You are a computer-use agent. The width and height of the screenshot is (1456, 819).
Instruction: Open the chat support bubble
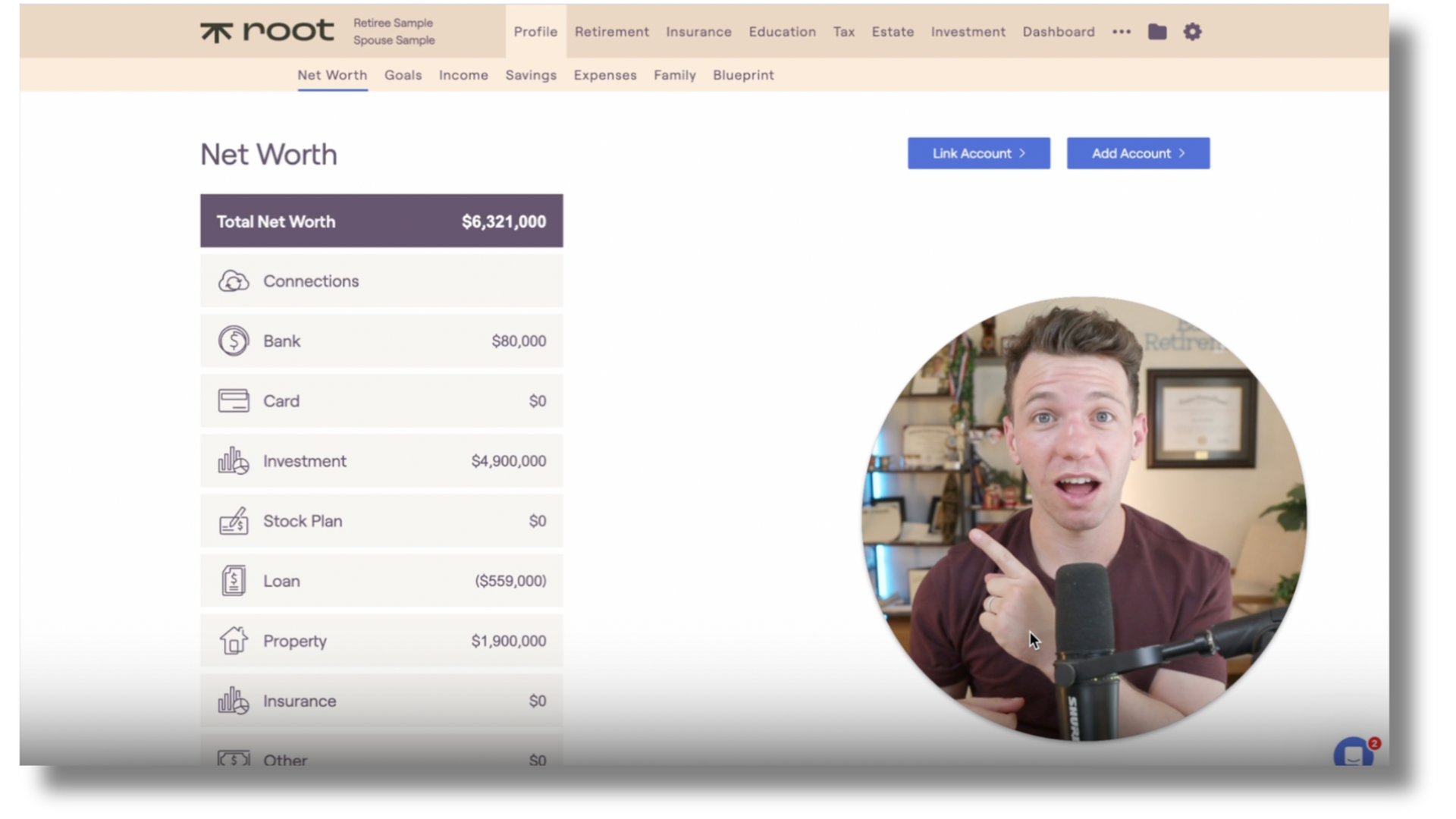1354,755
